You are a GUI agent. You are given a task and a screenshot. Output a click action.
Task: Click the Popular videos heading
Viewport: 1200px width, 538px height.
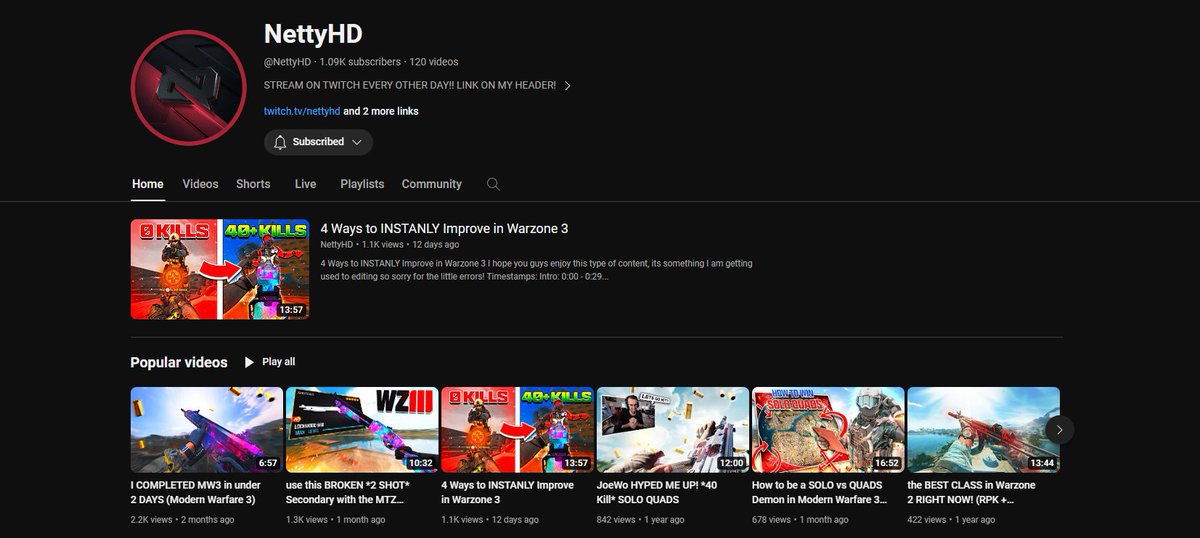tap(179, 362)
